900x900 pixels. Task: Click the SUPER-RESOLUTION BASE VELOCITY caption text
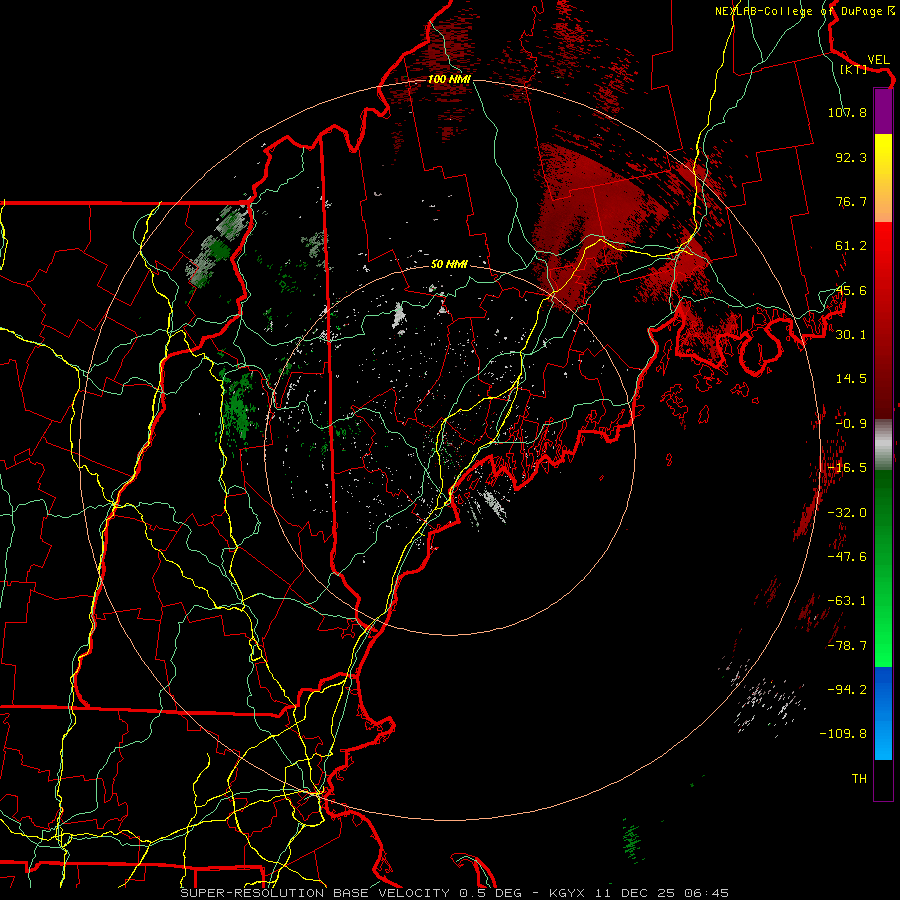coord(315,893)
